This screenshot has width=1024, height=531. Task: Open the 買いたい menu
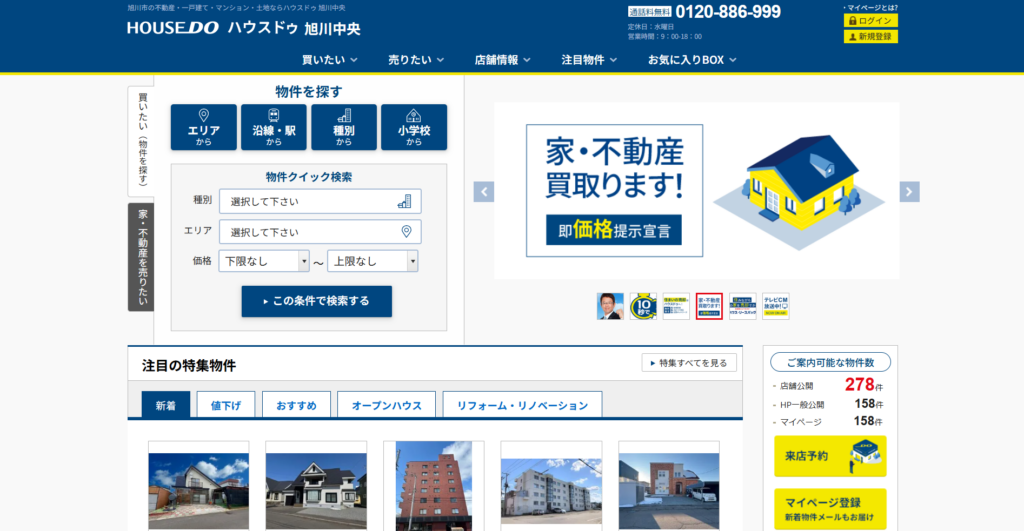pyautogui.click(x=330, y=60)
